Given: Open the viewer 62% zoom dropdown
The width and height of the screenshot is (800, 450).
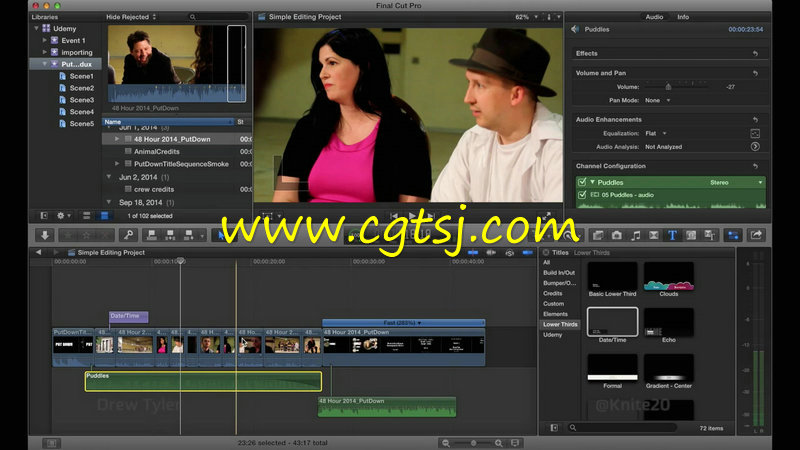Looking at the screenshot, I should [x=527, y=17].
